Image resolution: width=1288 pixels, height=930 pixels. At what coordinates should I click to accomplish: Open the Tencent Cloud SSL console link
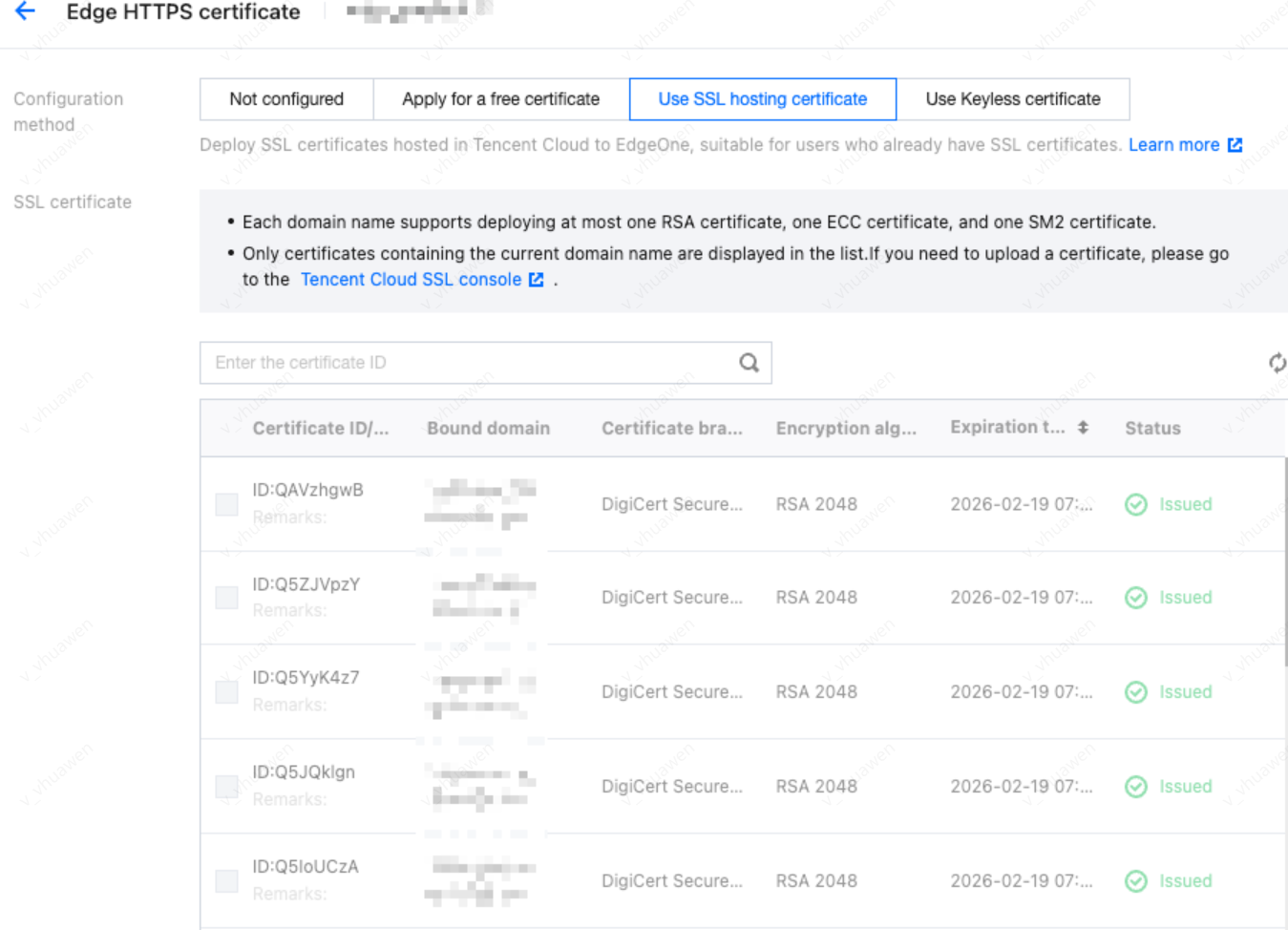coord(411,280)
